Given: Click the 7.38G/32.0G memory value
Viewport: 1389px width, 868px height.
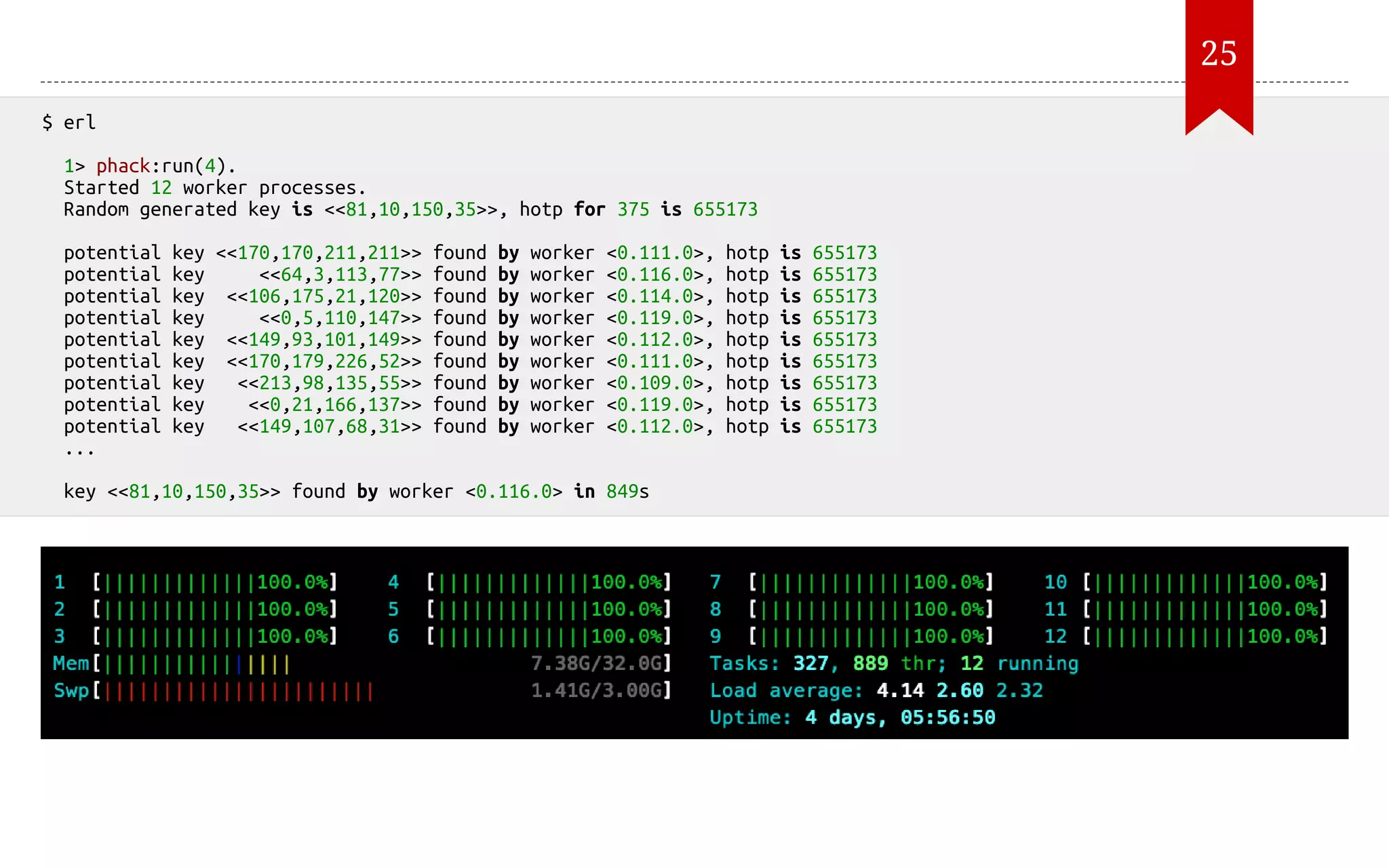Looking at the screenshot, I should (597, 663).
